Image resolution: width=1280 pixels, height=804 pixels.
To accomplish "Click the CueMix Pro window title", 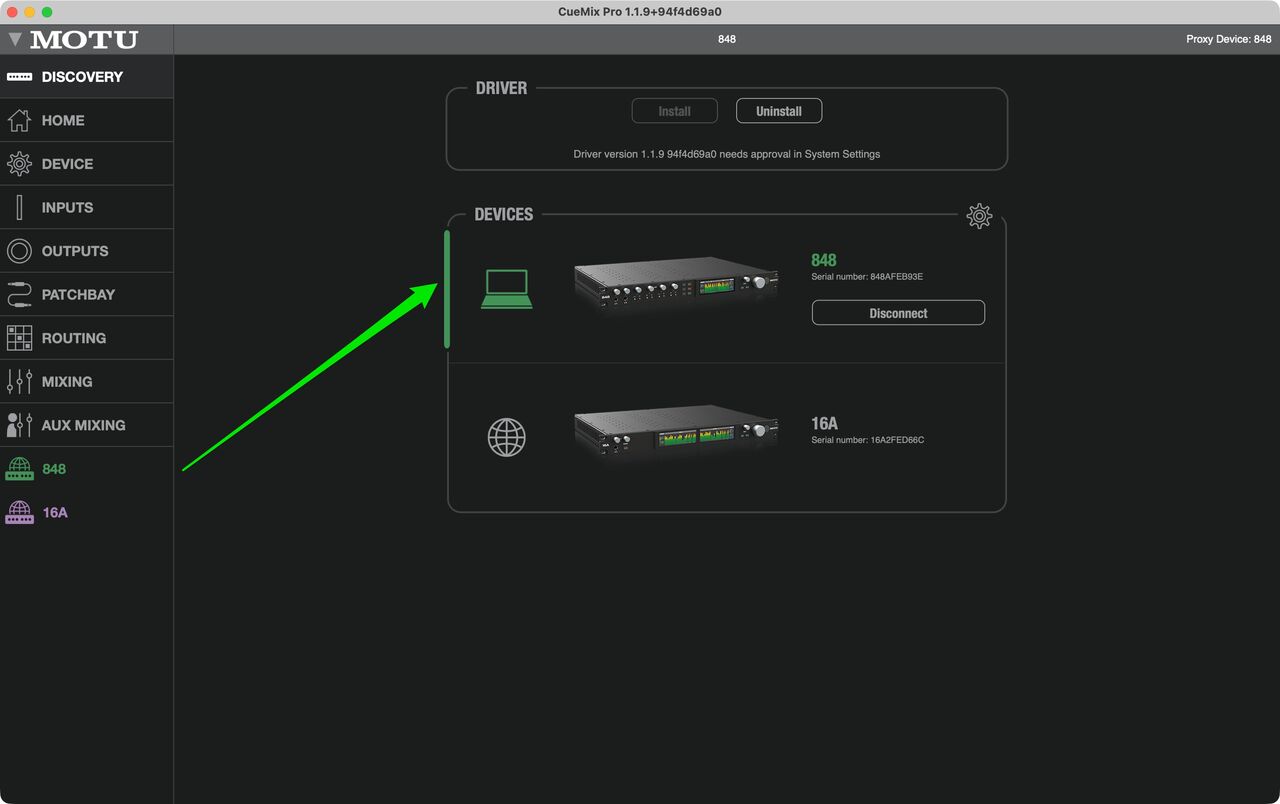I will 640,12.
